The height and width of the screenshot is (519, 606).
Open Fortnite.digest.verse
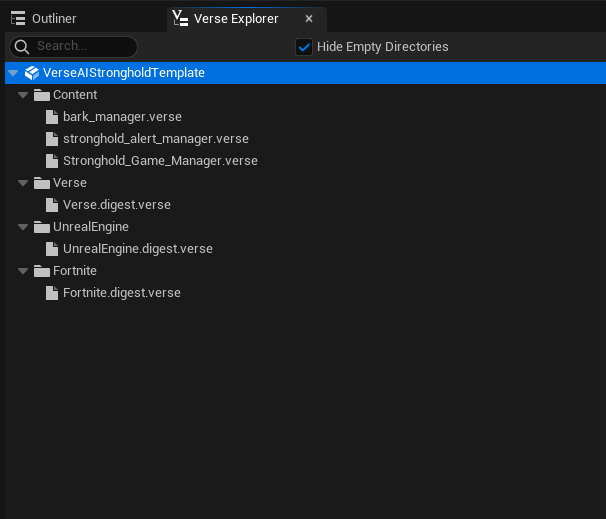pos(122,293)
